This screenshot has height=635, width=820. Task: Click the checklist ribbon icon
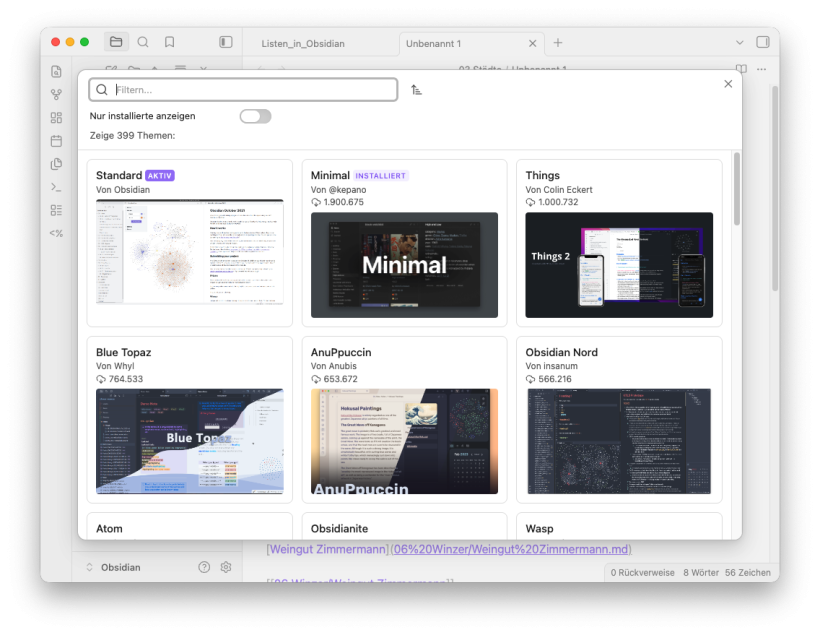tap(56, 210)
